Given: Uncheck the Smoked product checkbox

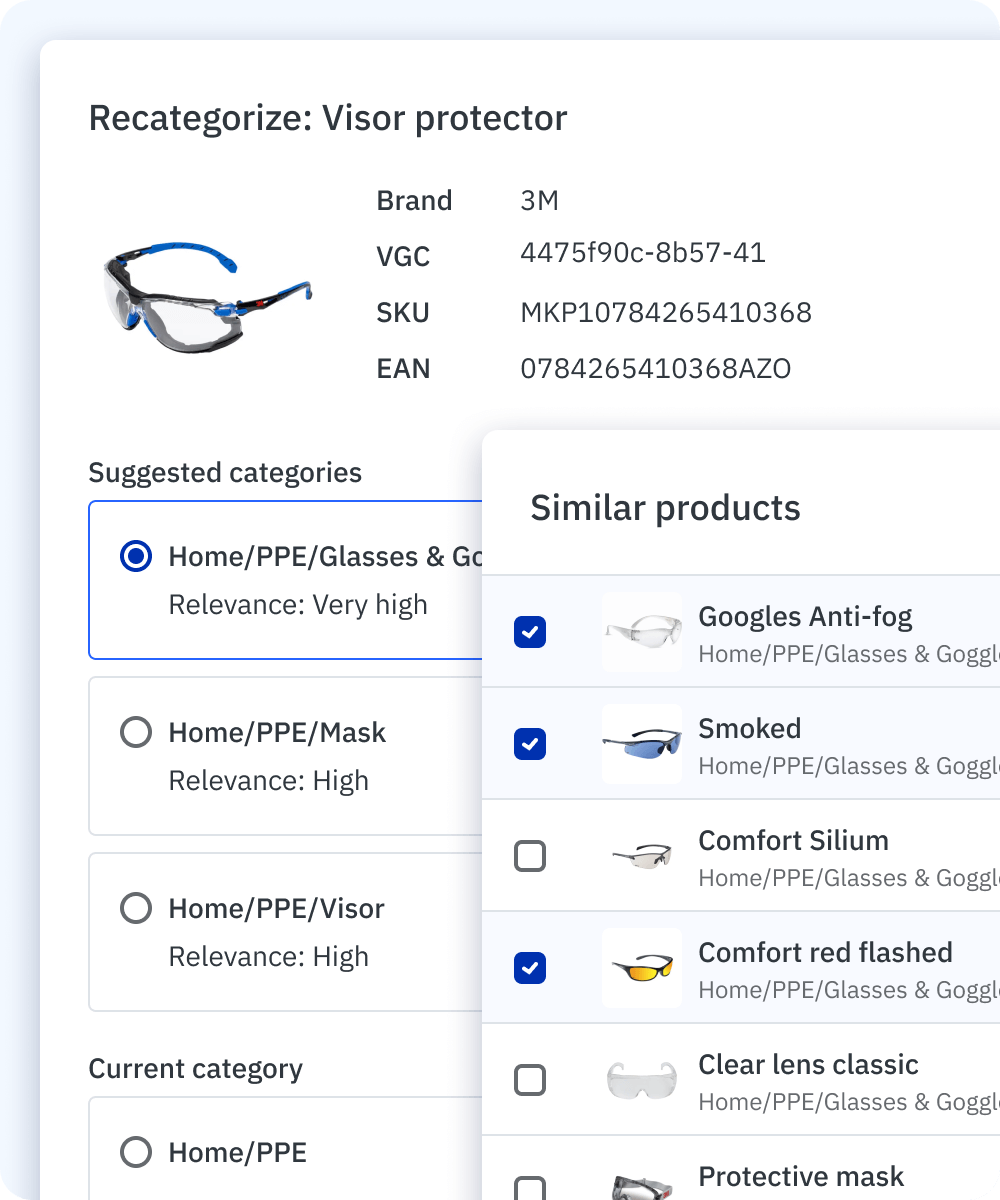Looking at the screenshot, I should point(530,744).
